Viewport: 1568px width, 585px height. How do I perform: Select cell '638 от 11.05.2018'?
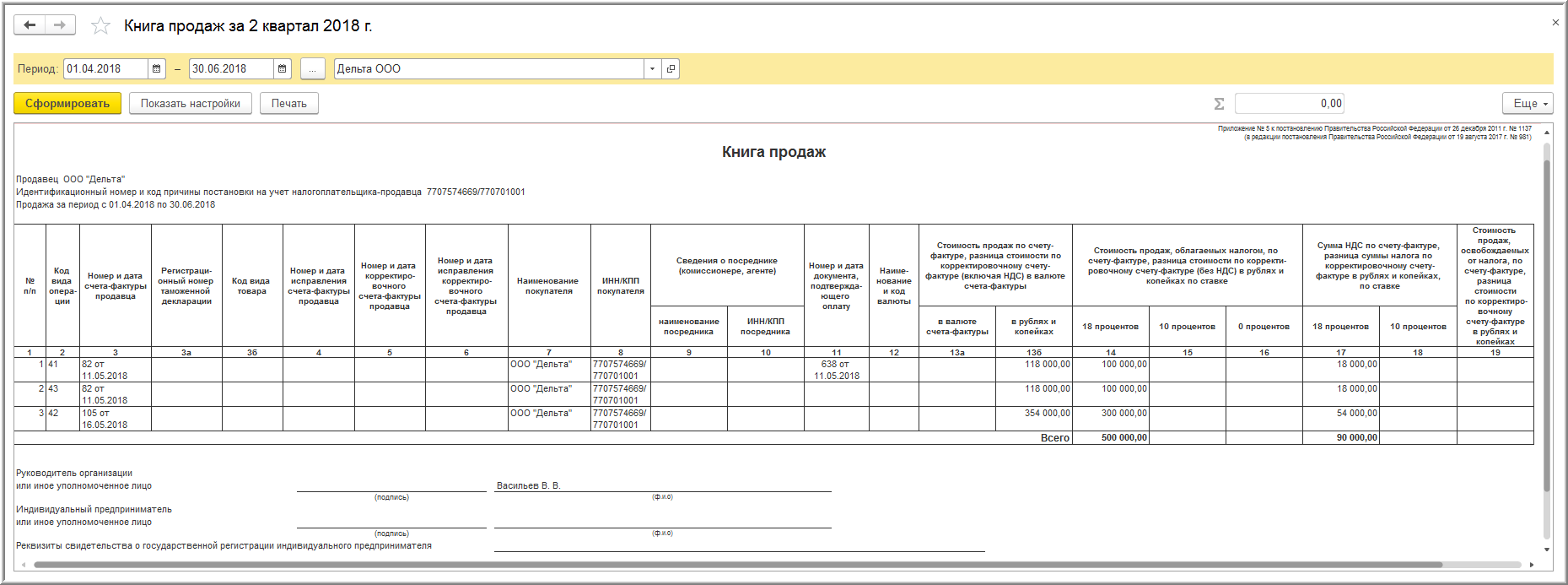[x=837, y=370]
